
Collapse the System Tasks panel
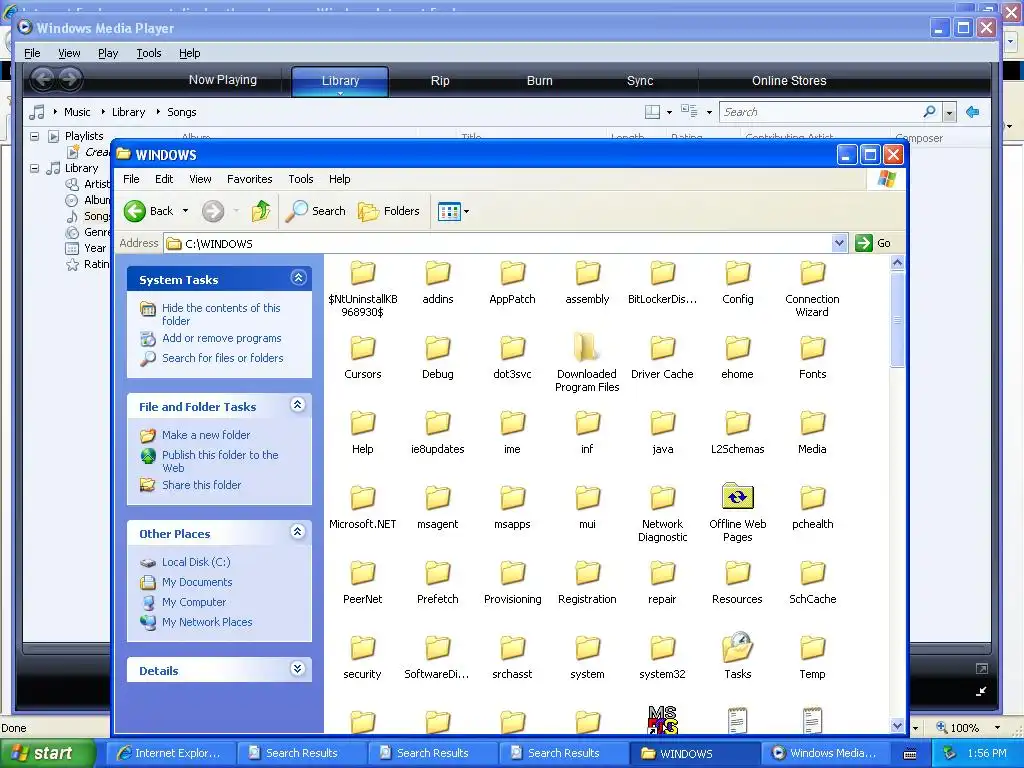point(298,278)
